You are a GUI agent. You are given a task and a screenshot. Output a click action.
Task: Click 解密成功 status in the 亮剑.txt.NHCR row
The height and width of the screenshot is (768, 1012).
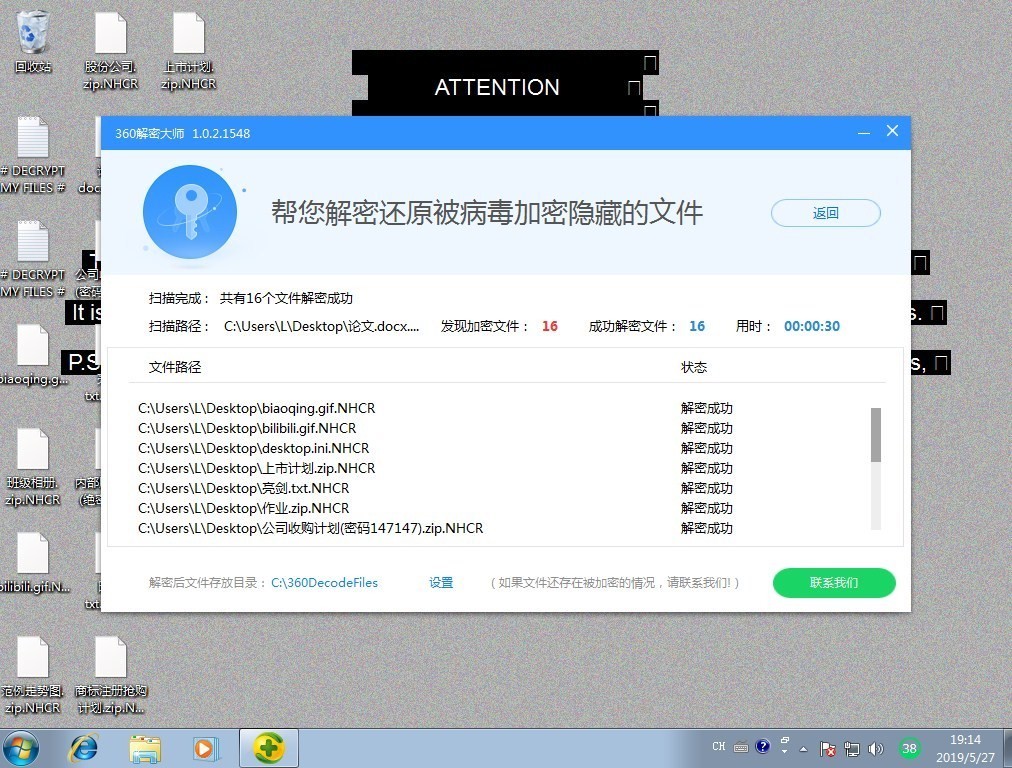coord(707,488)
